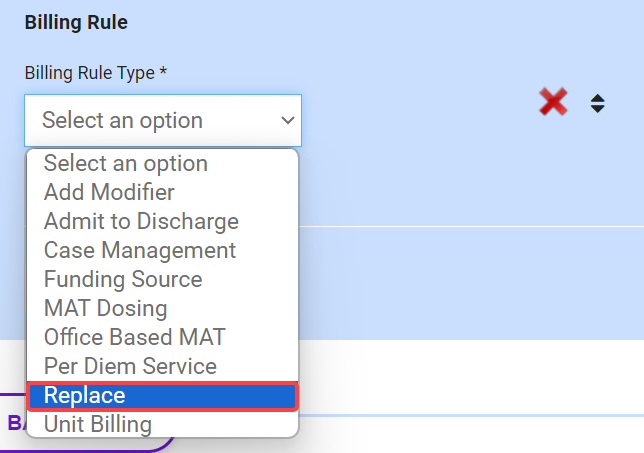
Task: Select the highlighted 'Replace' option
Action: (x=85, y=396)
